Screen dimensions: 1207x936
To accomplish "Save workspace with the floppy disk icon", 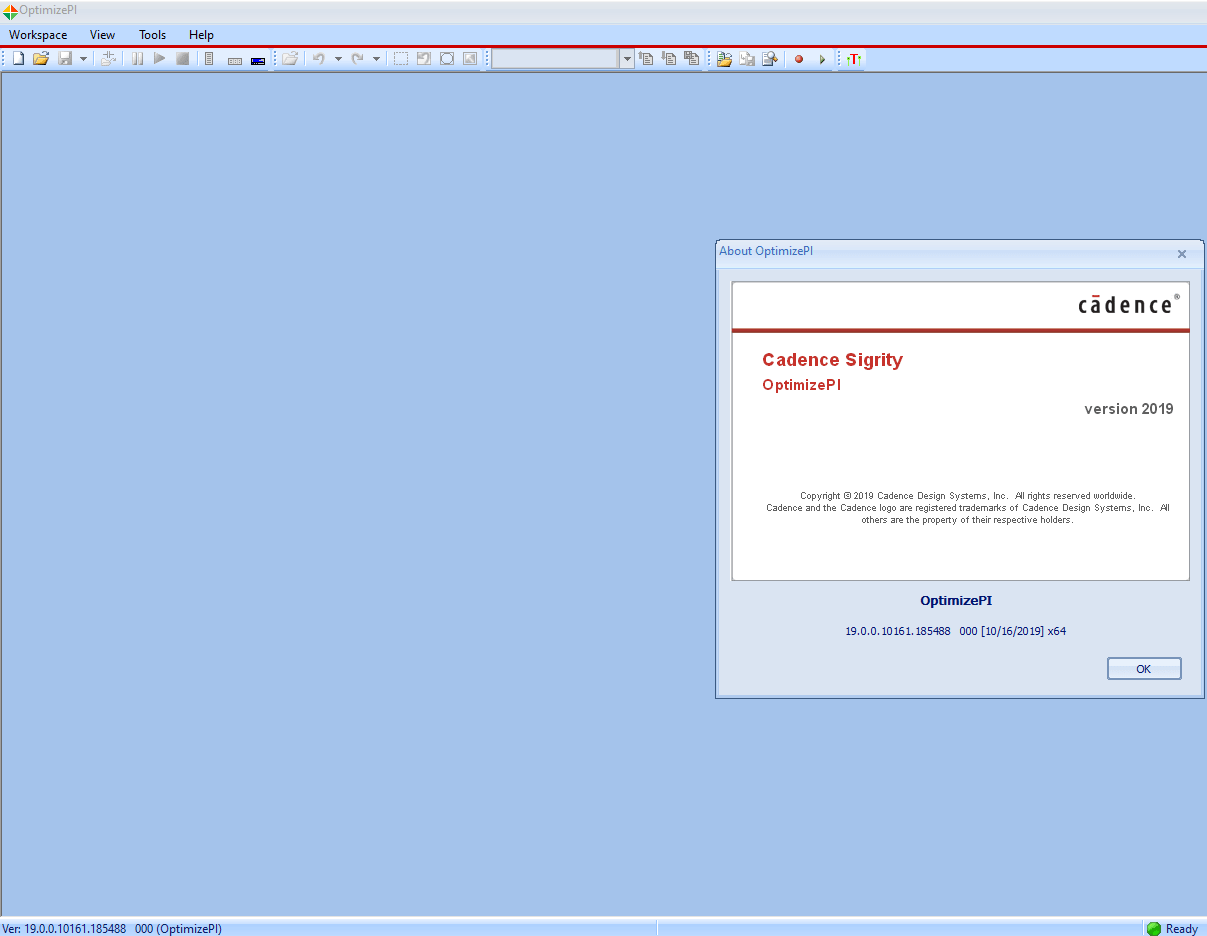I will click(x=65, y=59).
